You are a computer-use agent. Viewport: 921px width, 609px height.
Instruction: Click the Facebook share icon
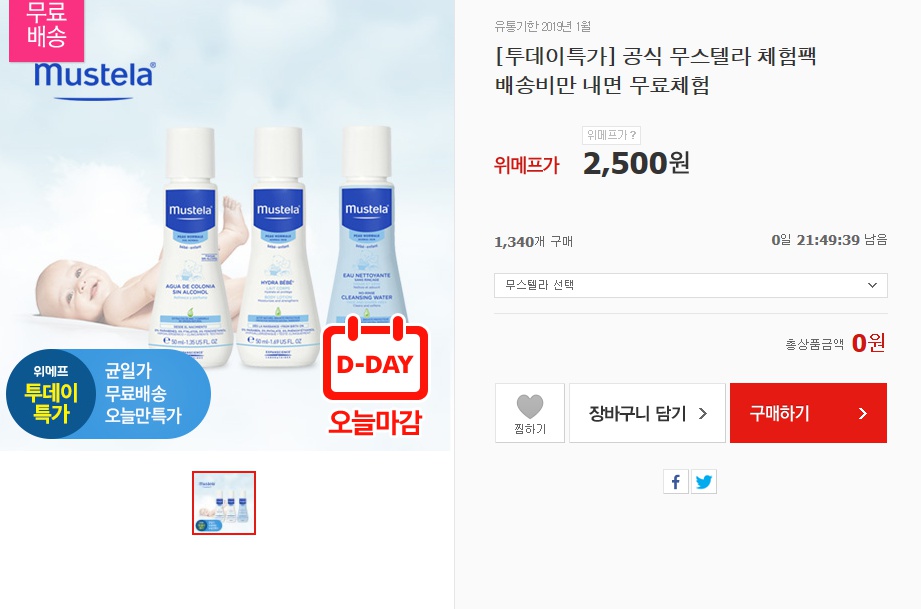(x=675, y=482)
